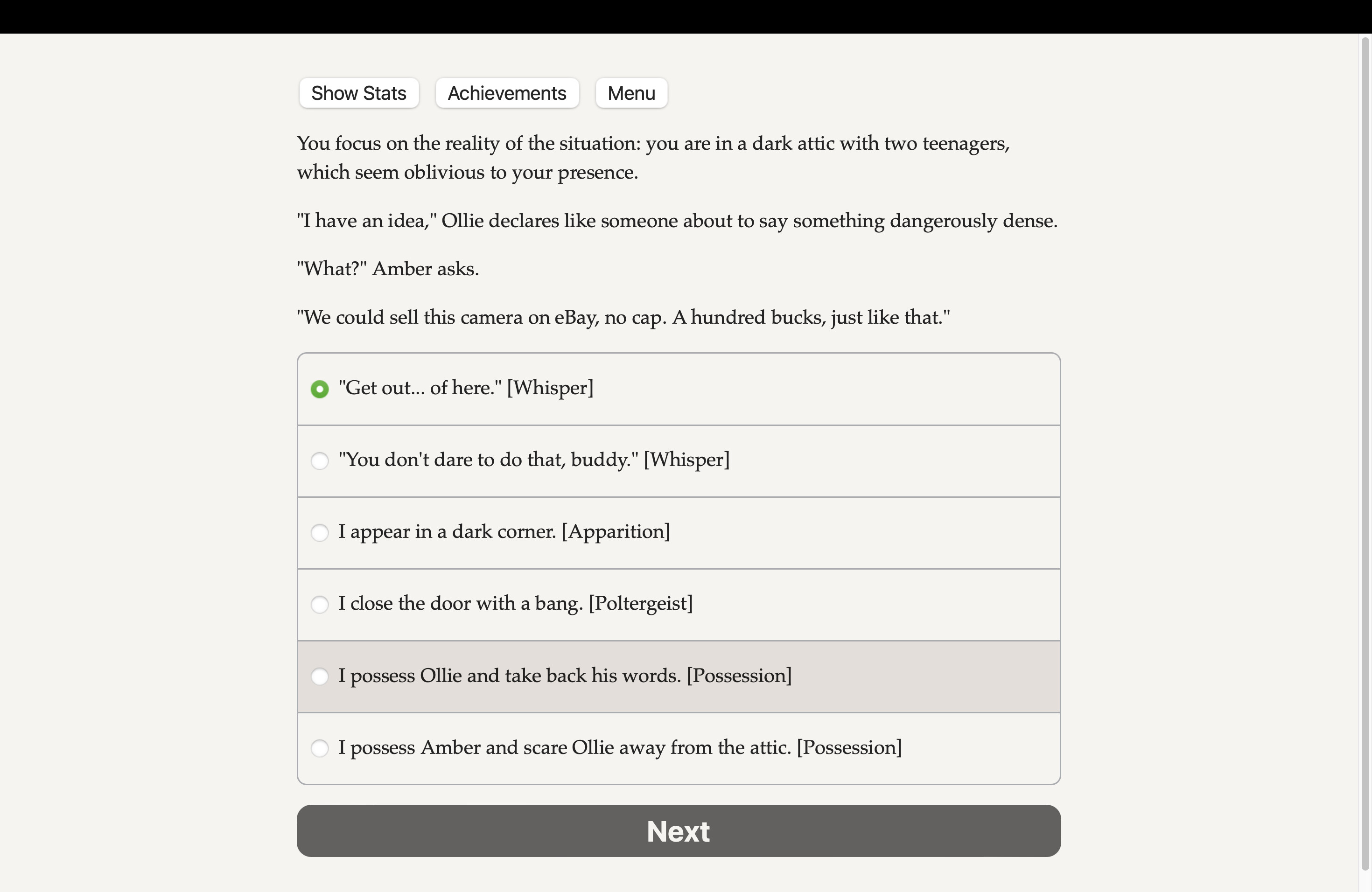Advance the story with the Next button
Image resolution: width=1372 pixels, height=892 pixels.
[678, 831]
